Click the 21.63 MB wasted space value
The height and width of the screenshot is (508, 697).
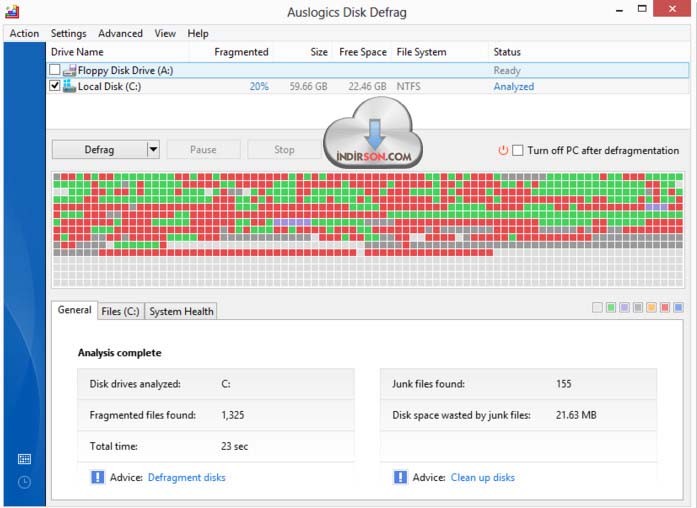click(x=576, y=415)
